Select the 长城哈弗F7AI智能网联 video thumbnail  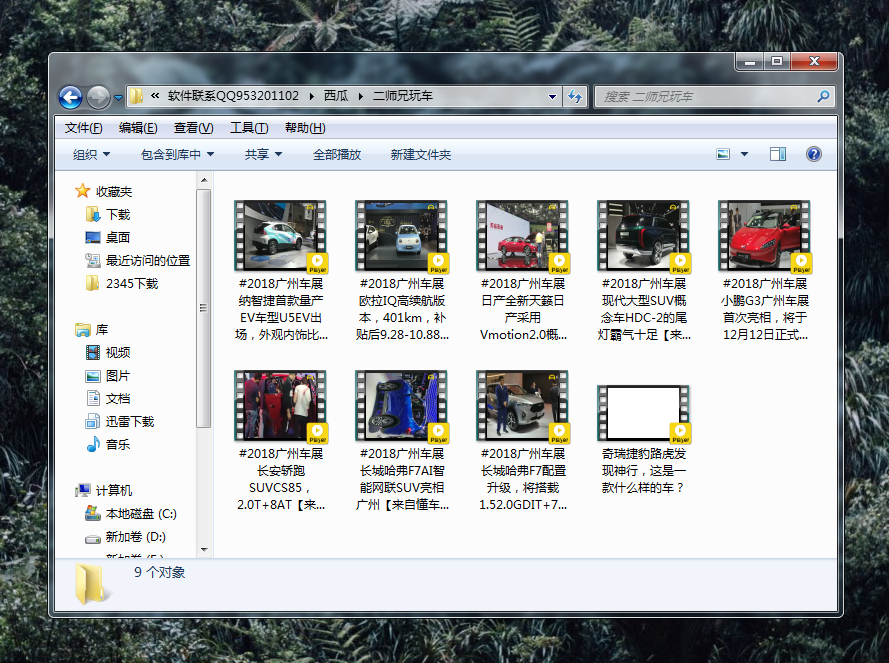pos(401,406)
